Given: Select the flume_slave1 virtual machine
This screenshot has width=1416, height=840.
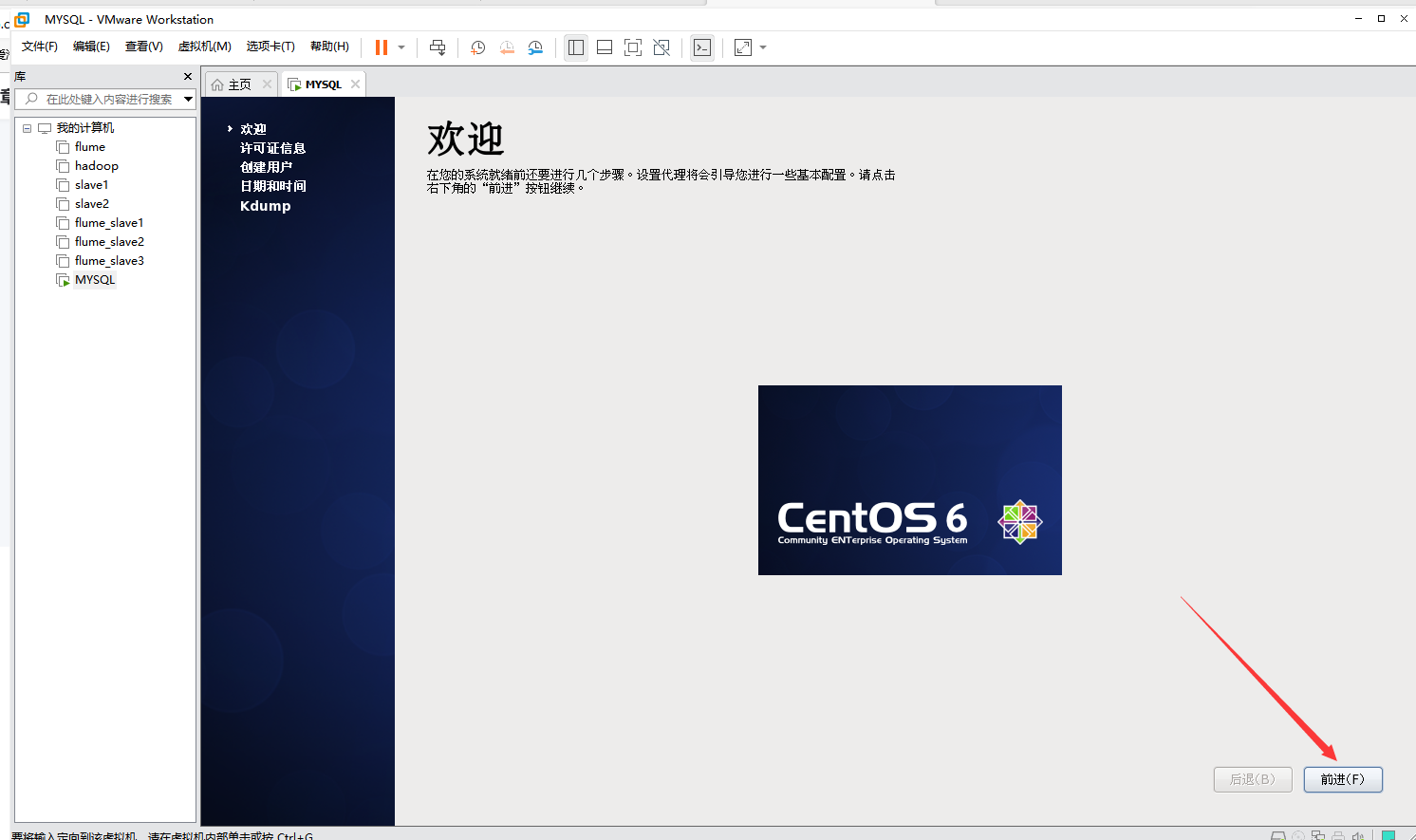Looking at the screenshot, I should (x=109, y=223).
